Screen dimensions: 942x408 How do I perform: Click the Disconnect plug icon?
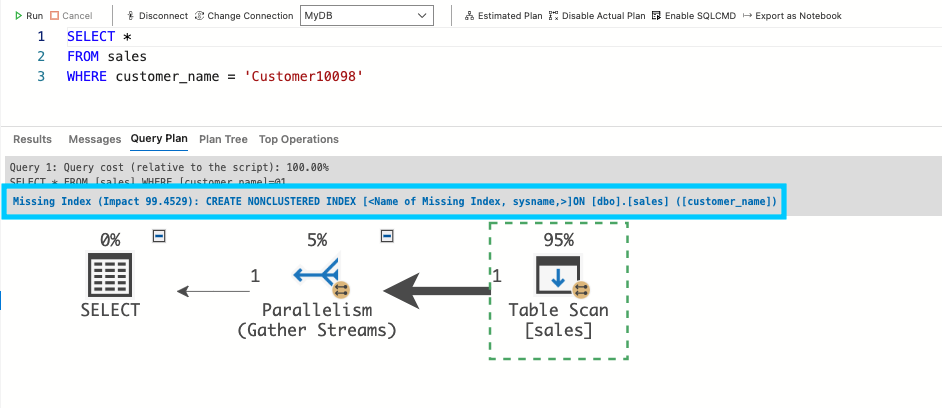click(132, 16)
